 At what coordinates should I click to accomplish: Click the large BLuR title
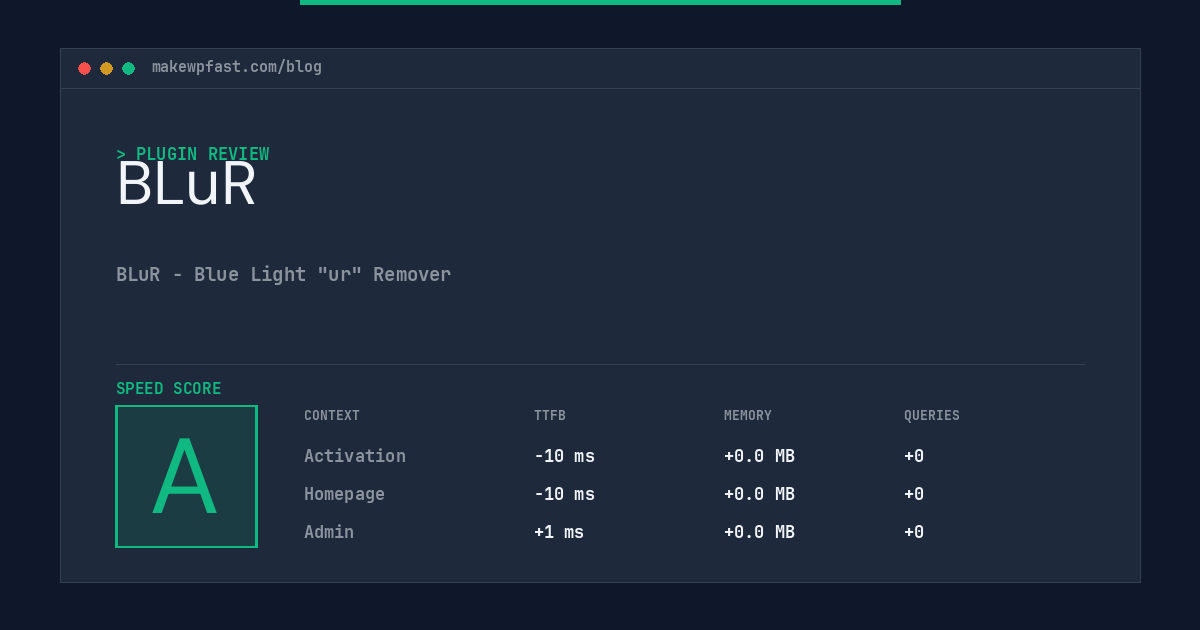(186, 184)
